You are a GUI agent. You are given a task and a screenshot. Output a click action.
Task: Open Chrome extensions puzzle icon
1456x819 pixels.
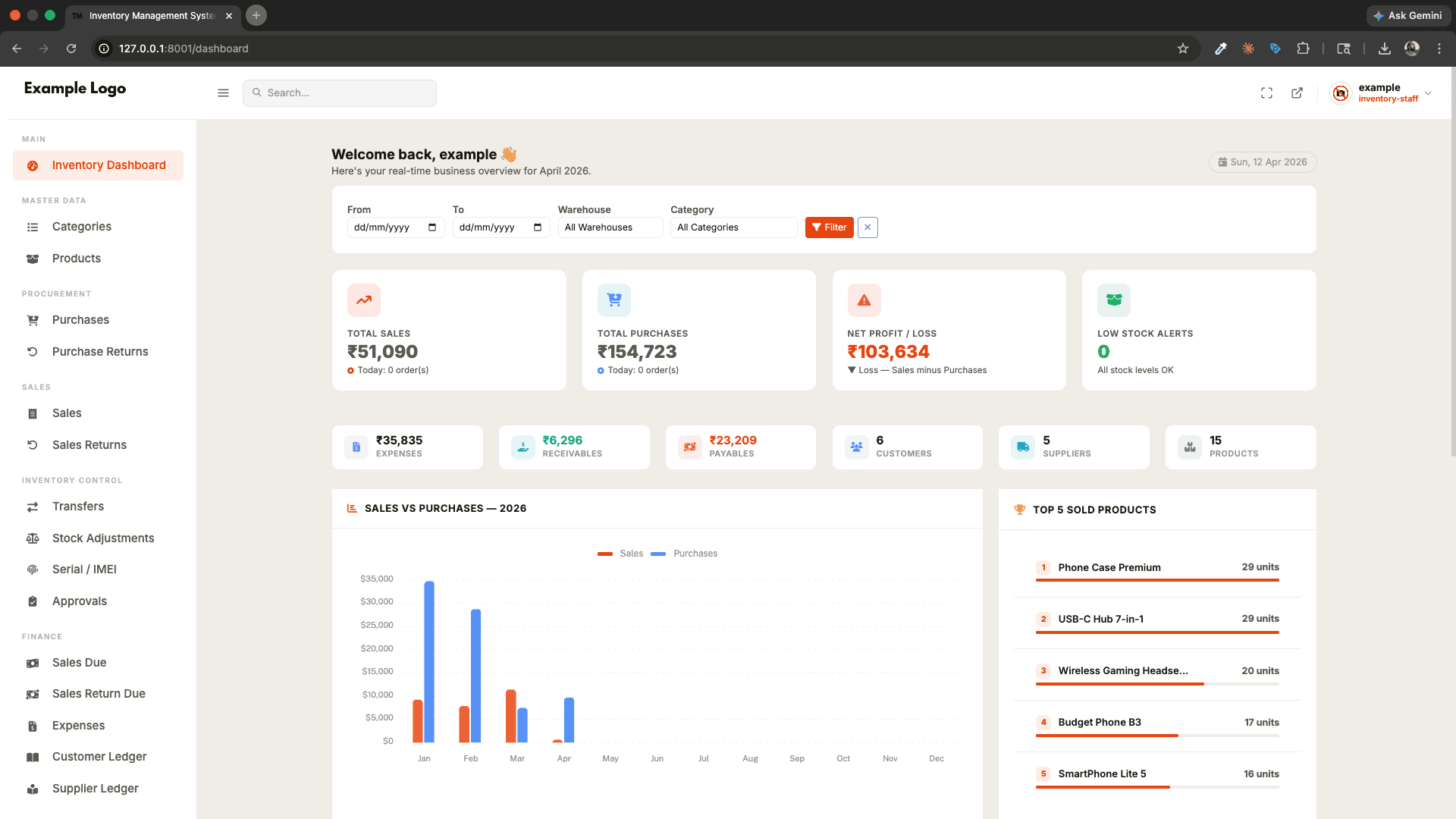click(x=1303, y=49)
